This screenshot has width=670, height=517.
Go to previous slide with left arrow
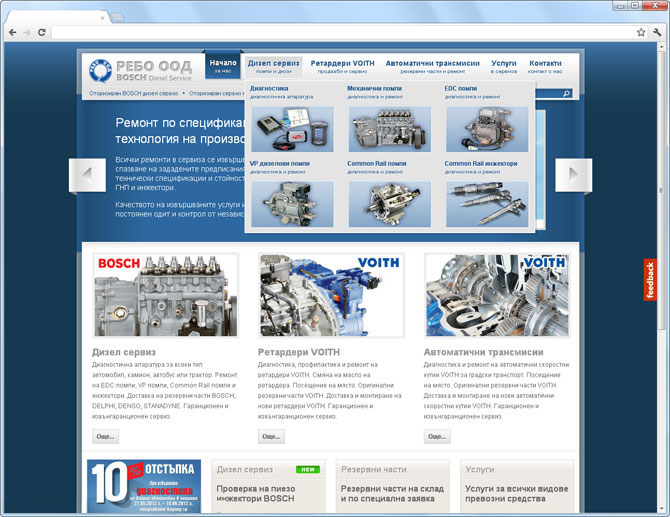[x=87, y=175]
